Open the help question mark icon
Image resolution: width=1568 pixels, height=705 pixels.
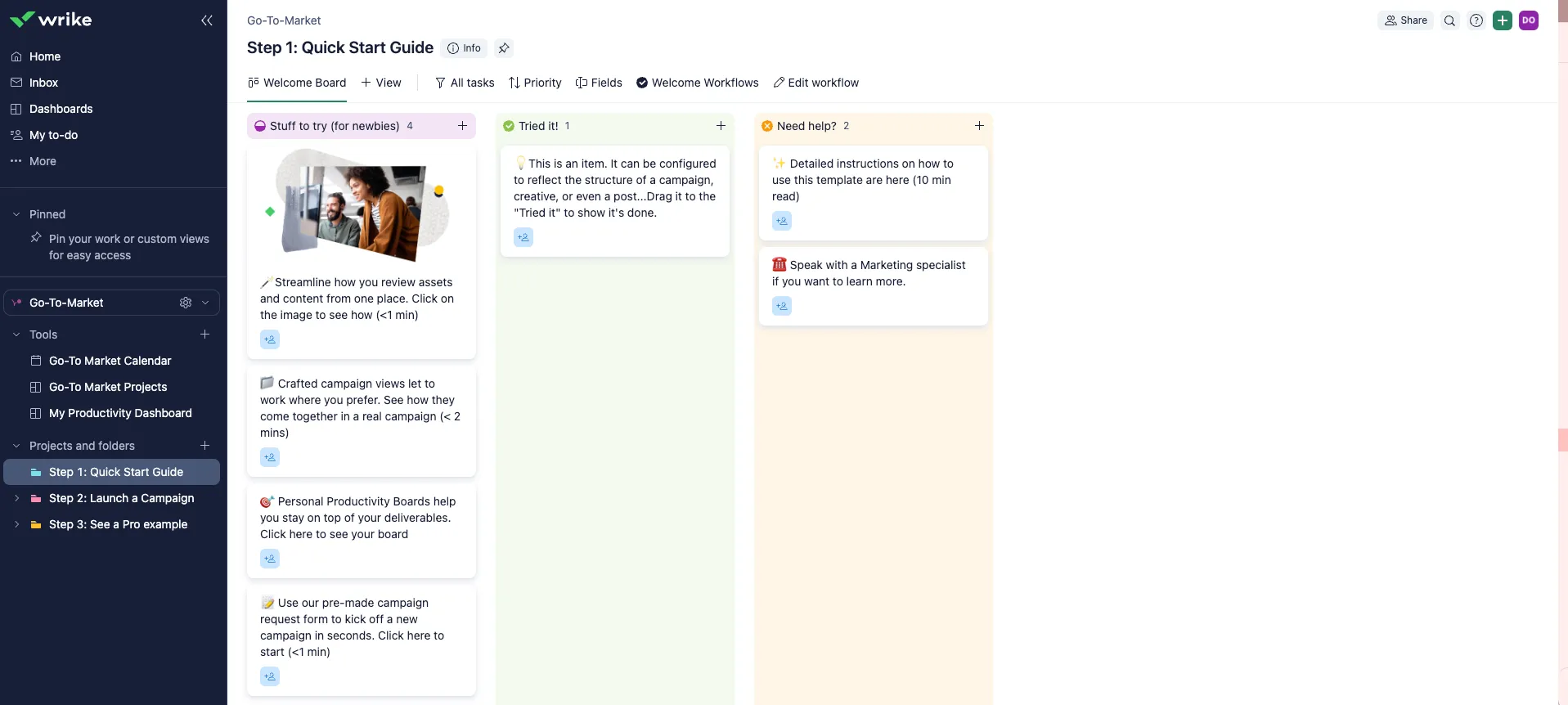1476,20
